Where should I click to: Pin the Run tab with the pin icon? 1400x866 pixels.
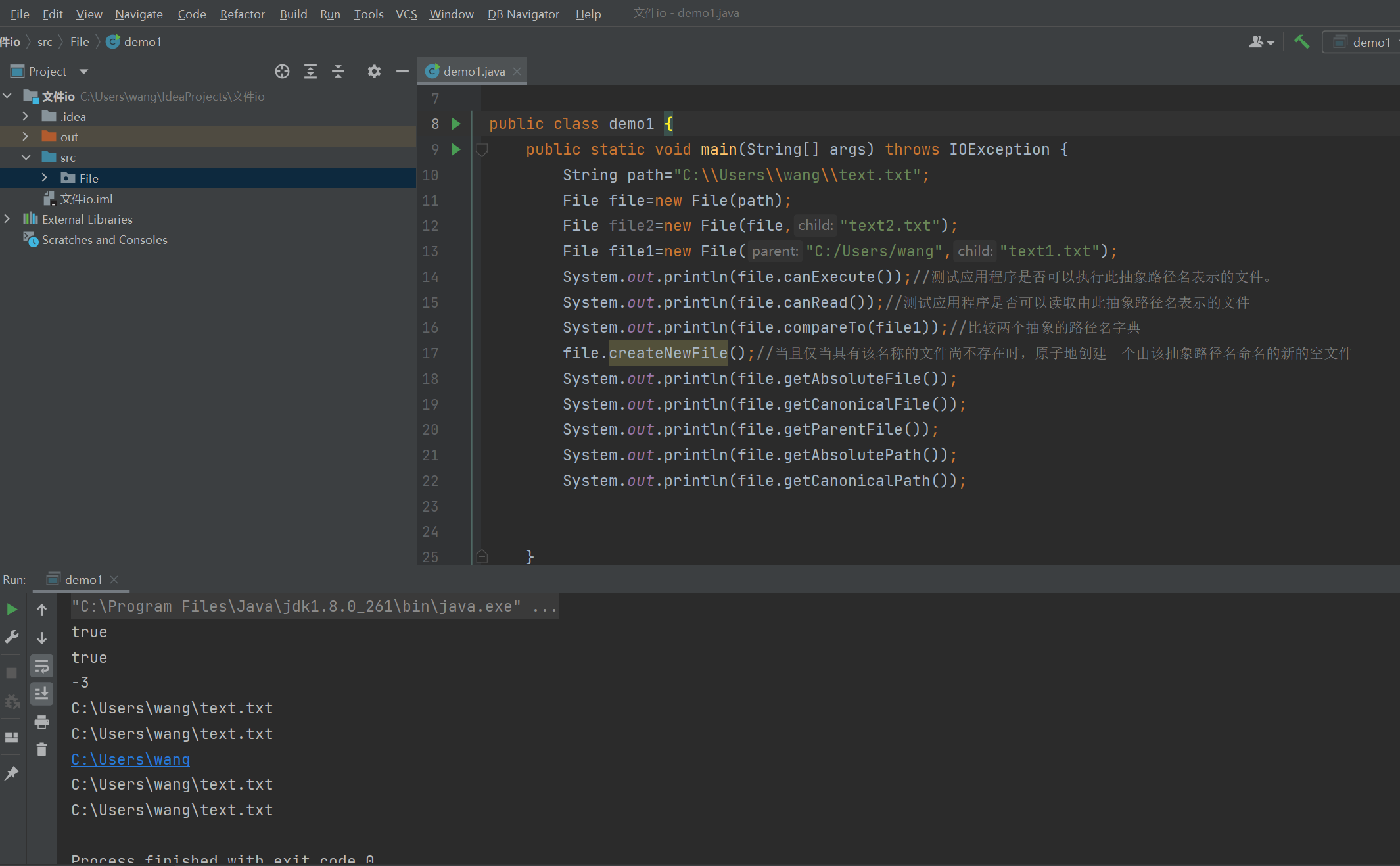point(12,774)
